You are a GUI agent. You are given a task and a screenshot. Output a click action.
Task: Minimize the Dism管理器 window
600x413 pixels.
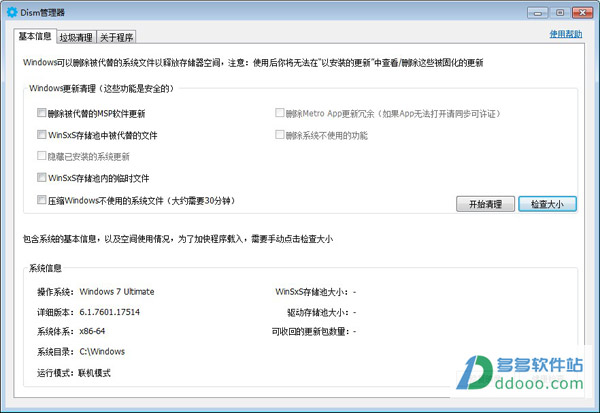click(x=538, y=13)
